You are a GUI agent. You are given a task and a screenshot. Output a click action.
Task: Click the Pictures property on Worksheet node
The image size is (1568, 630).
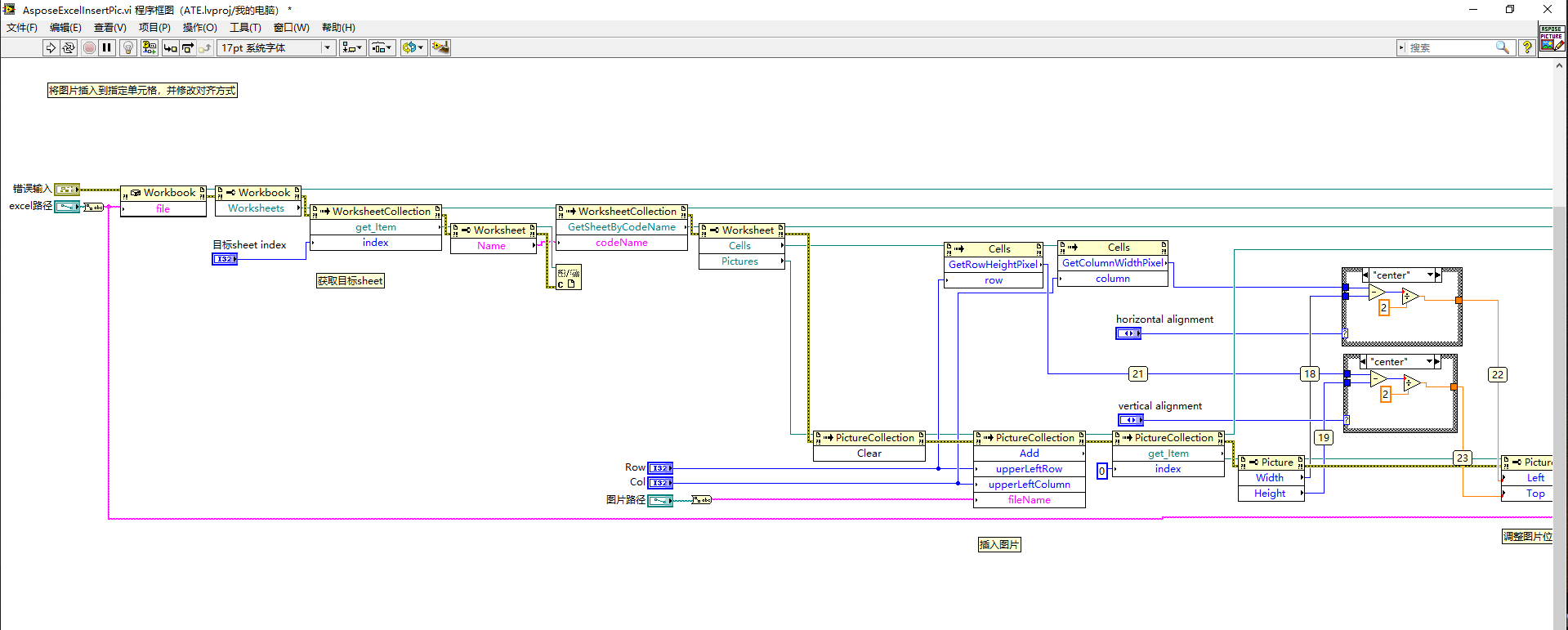pos(739,261)
